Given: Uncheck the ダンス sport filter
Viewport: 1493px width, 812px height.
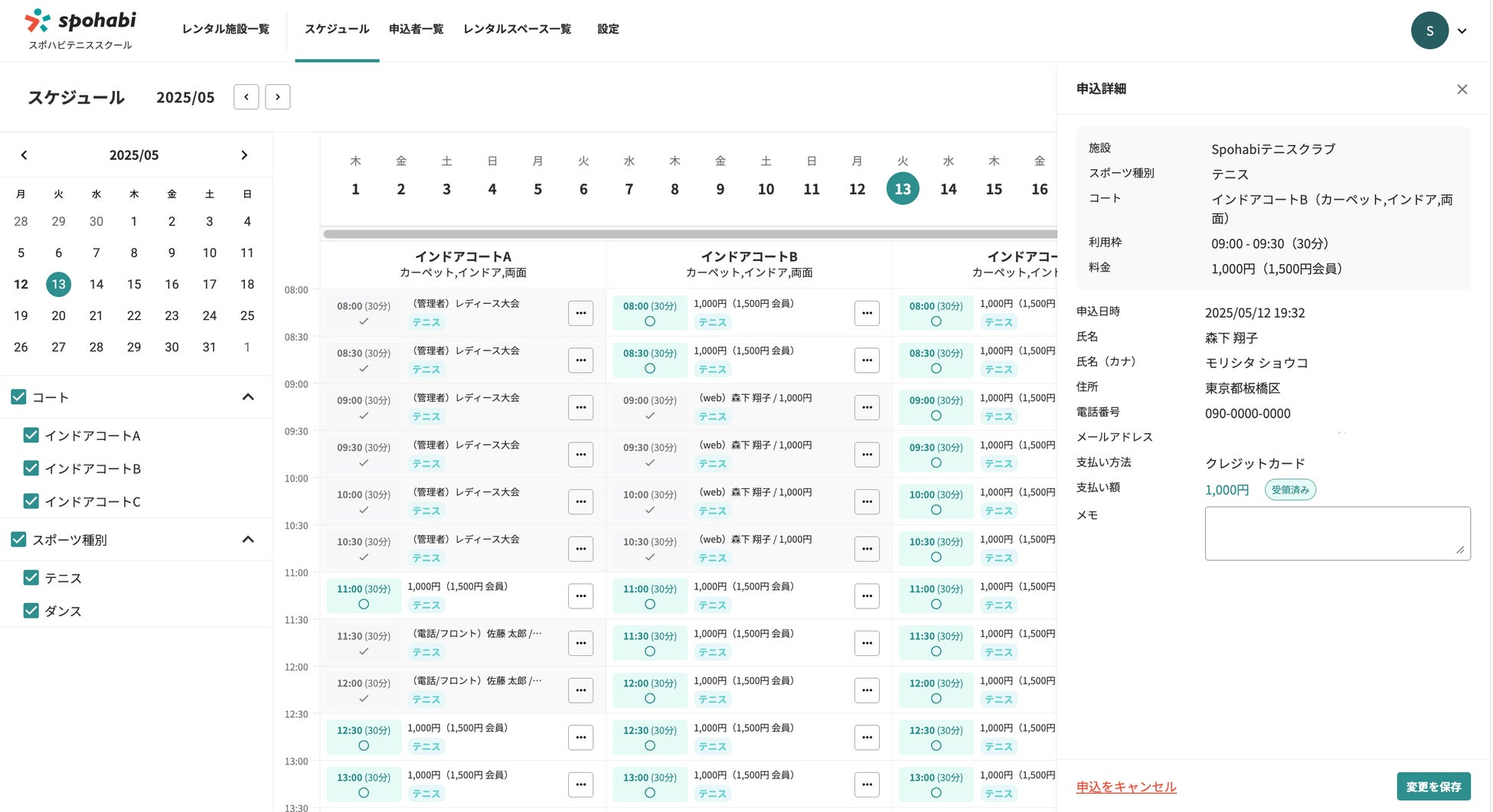Looking at the screenshot, I should coord(31,611).
